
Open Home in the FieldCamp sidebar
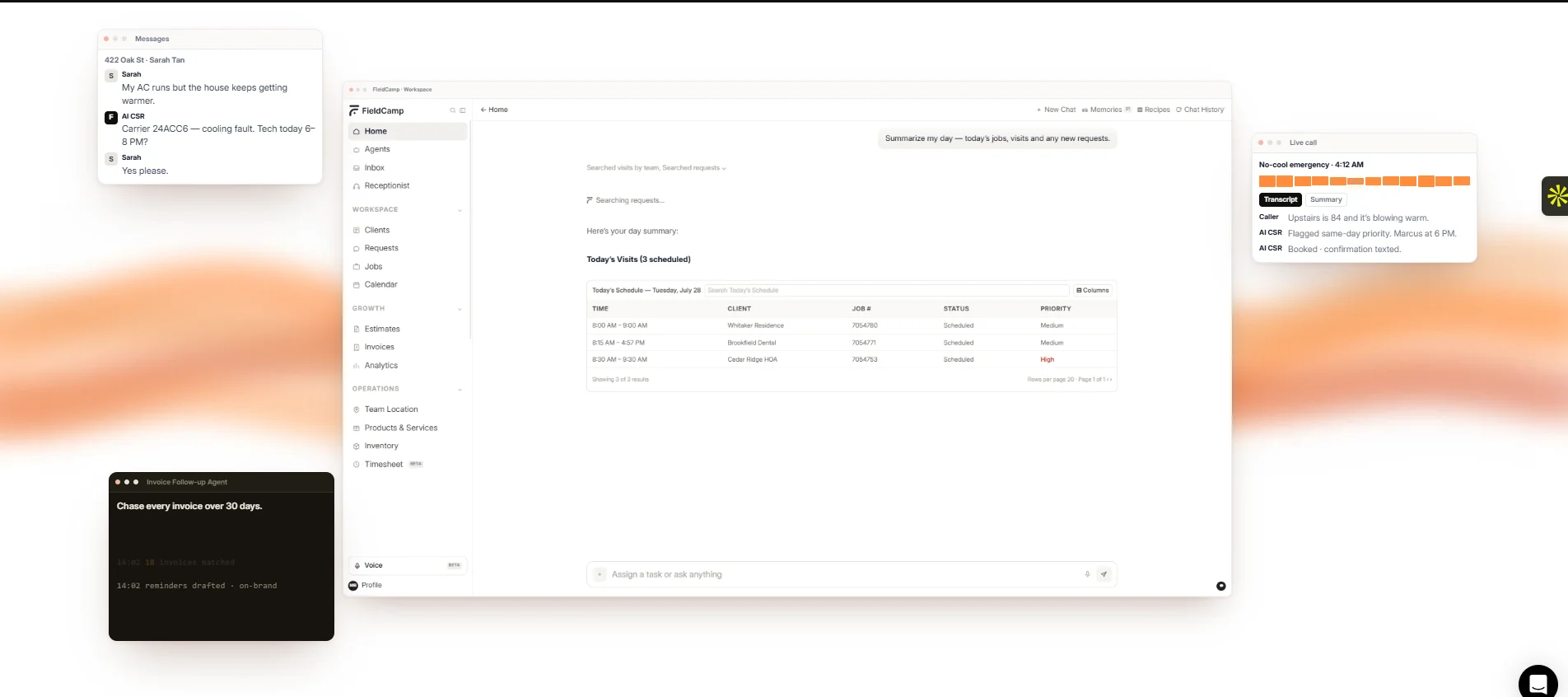(408, 131)
